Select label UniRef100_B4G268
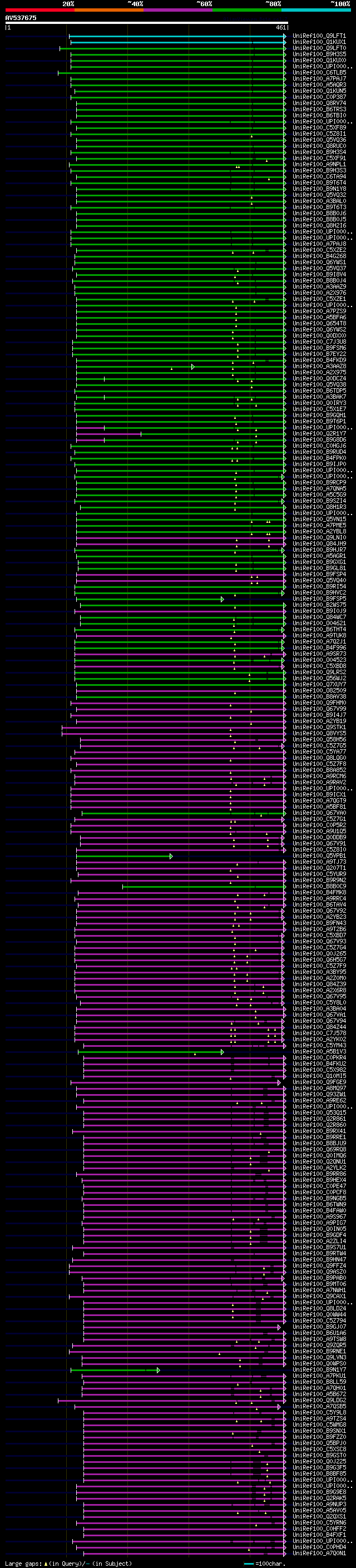 coord(319,256)
